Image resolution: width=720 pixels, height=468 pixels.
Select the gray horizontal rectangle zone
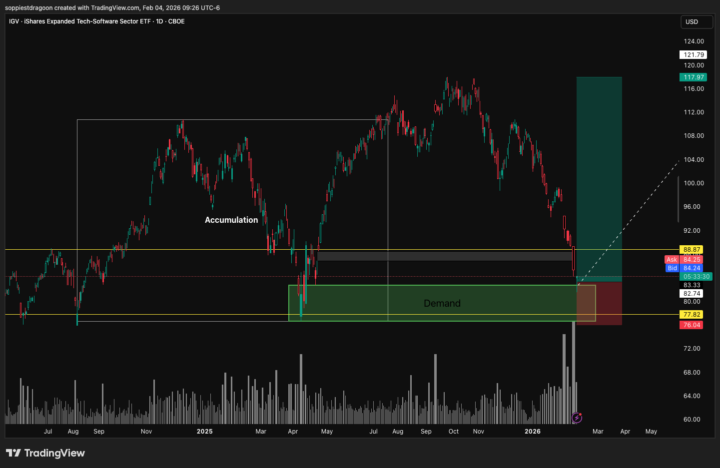pos(444,256)
